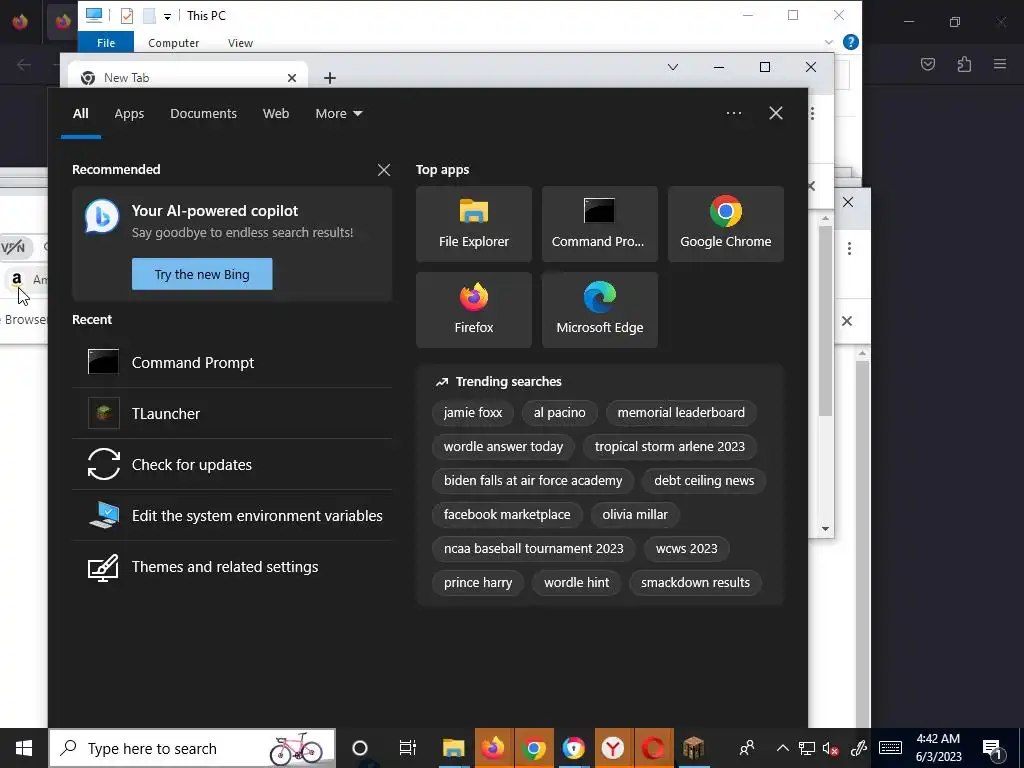This screenshot has width=1024, height=768.
Task: Select the Documents search filter tab
Action: (x=203, y=114)
